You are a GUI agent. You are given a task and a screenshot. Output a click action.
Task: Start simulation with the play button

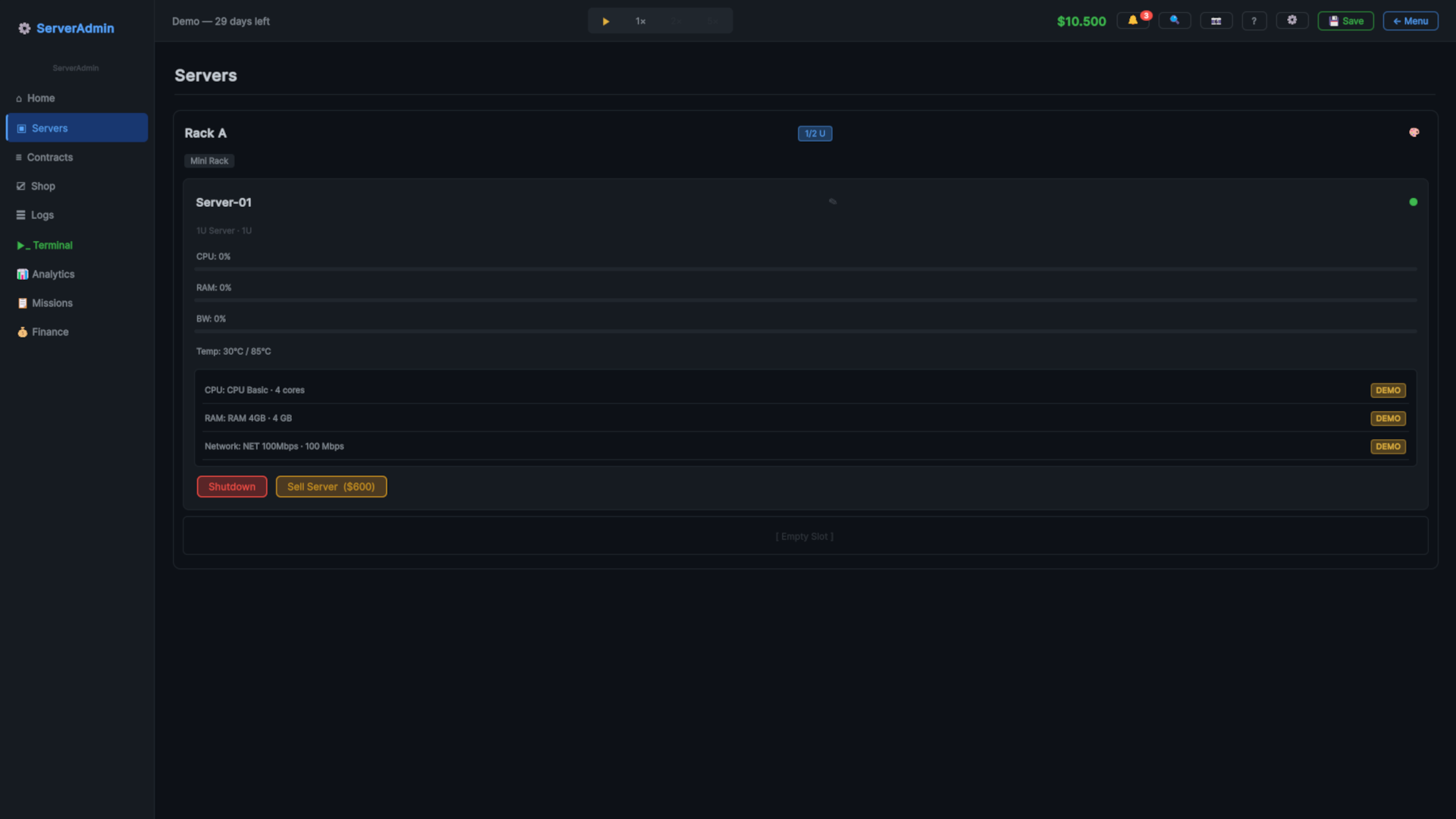tap(606, 21)
